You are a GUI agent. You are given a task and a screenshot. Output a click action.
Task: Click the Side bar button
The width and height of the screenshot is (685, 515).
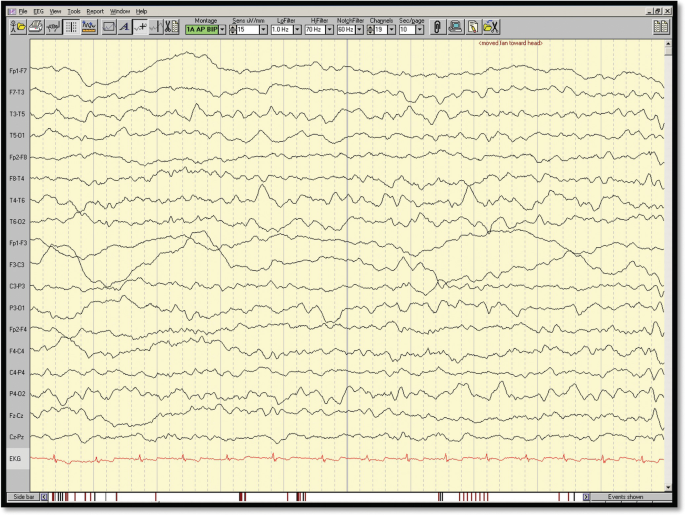pyautogui.click(x=24, y=496)
